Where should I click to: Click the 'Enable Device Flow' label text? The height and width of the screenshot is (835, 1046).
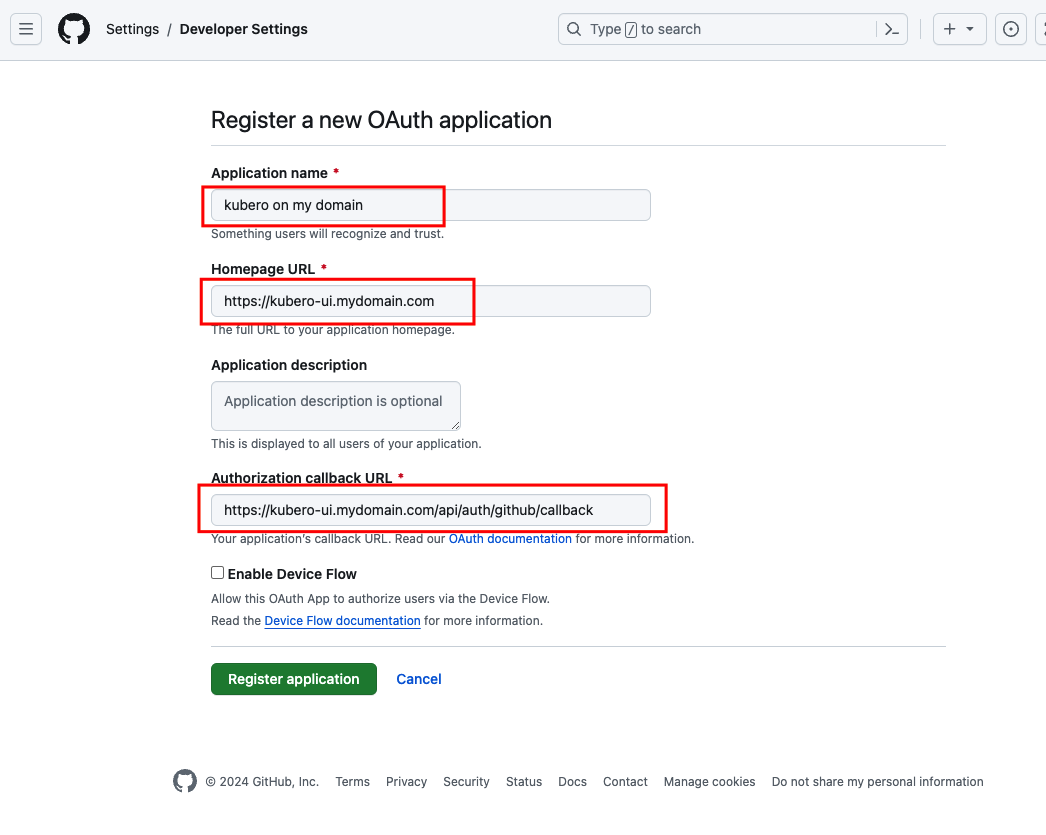(292, 574)
